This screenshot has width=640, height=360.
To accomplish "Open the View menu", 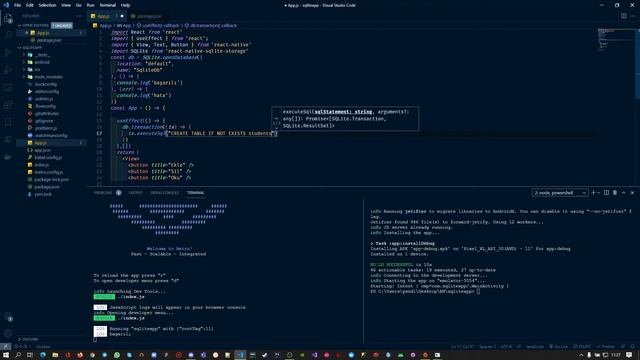I will pos(66,5).
